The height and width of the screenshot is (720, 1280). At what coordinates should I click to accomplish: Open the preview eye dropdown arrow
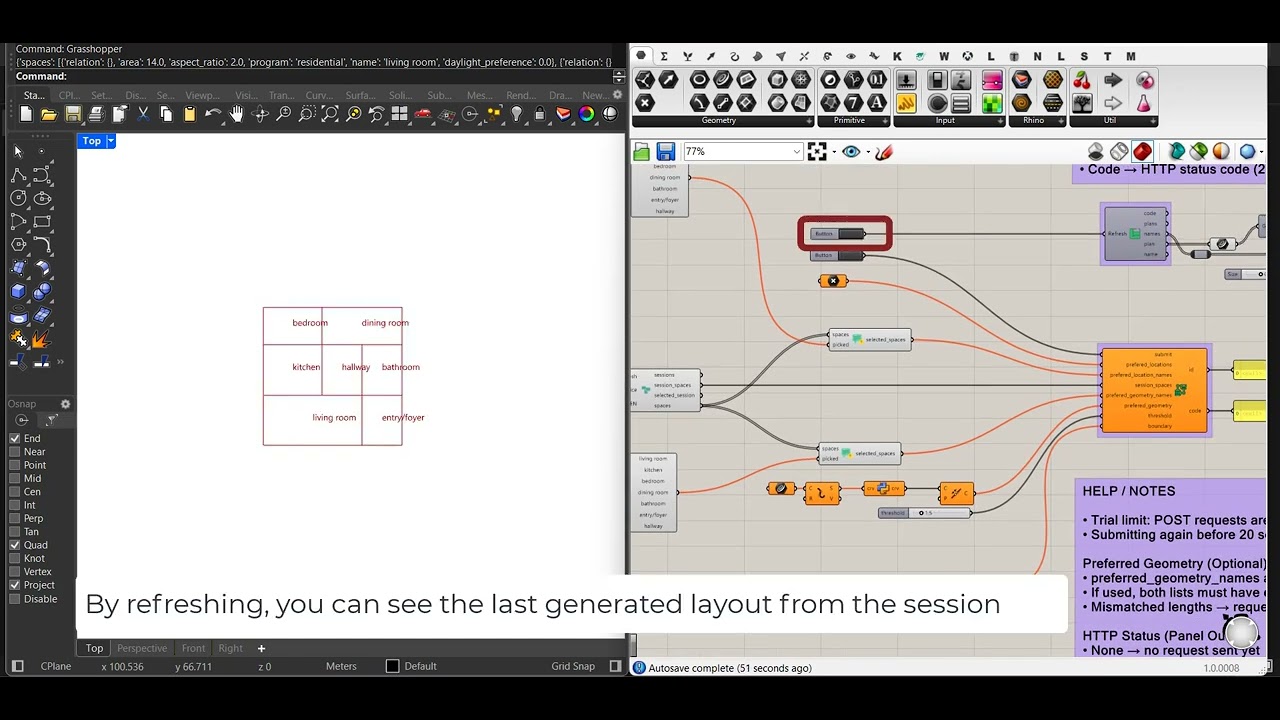coord(867,152)
